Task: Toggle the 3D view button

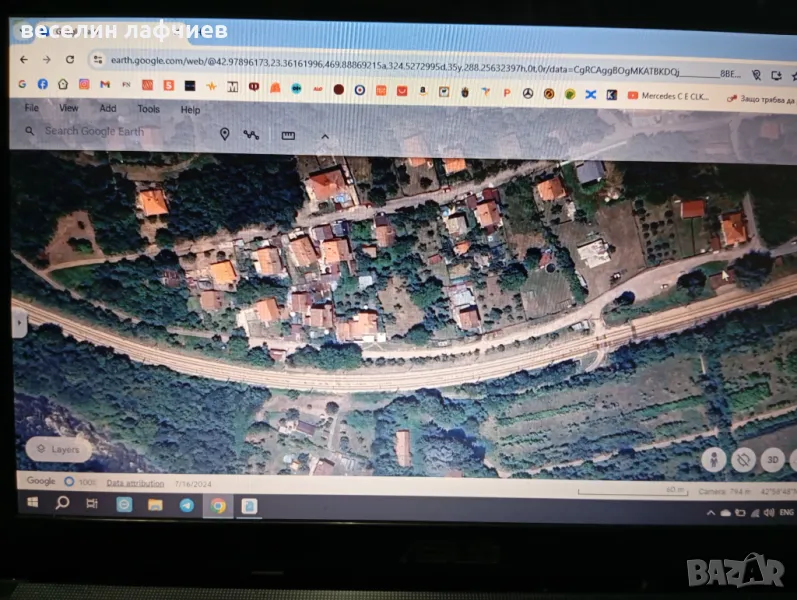Action: [772, 461]
